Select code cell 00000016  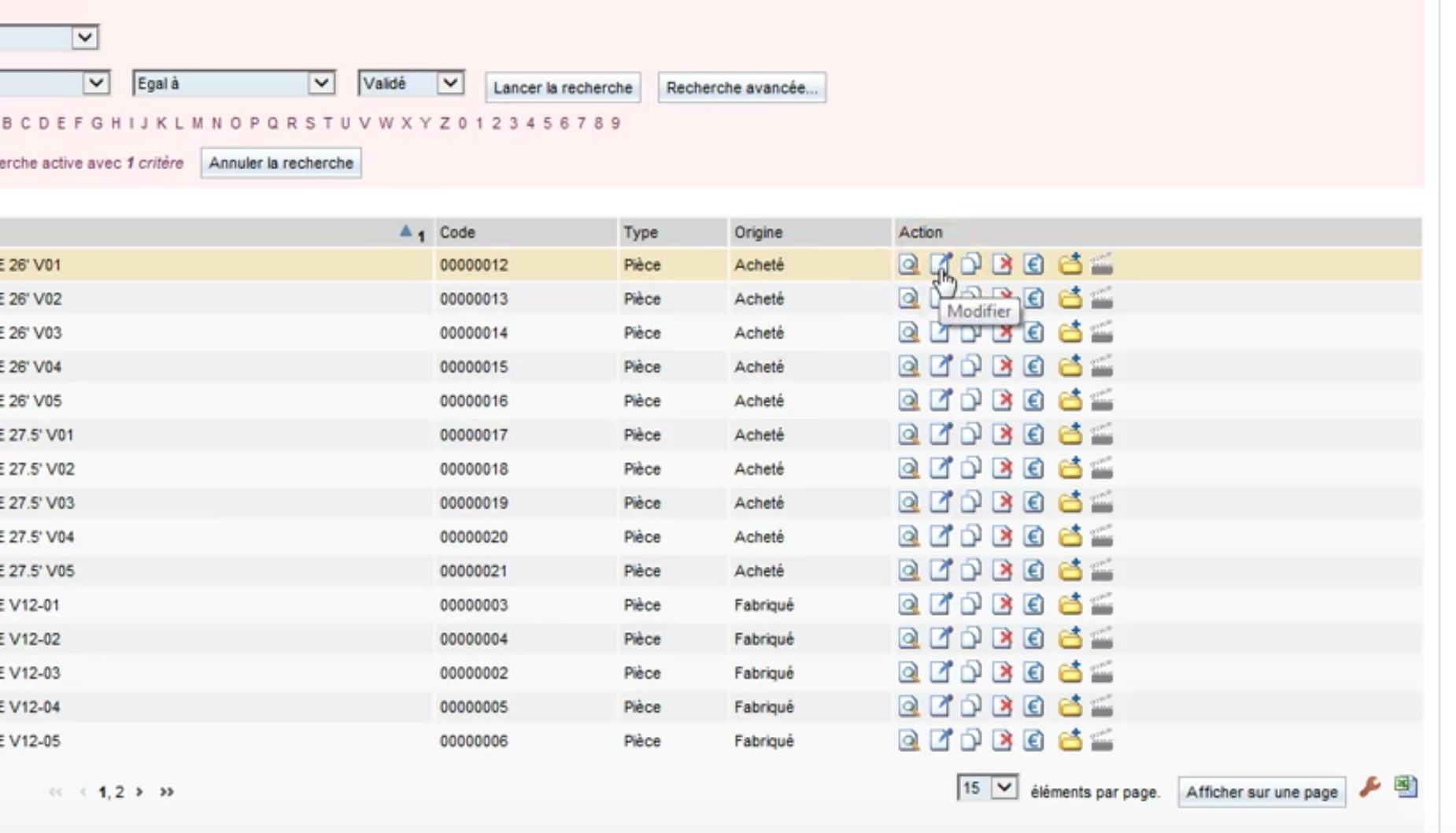474,401
